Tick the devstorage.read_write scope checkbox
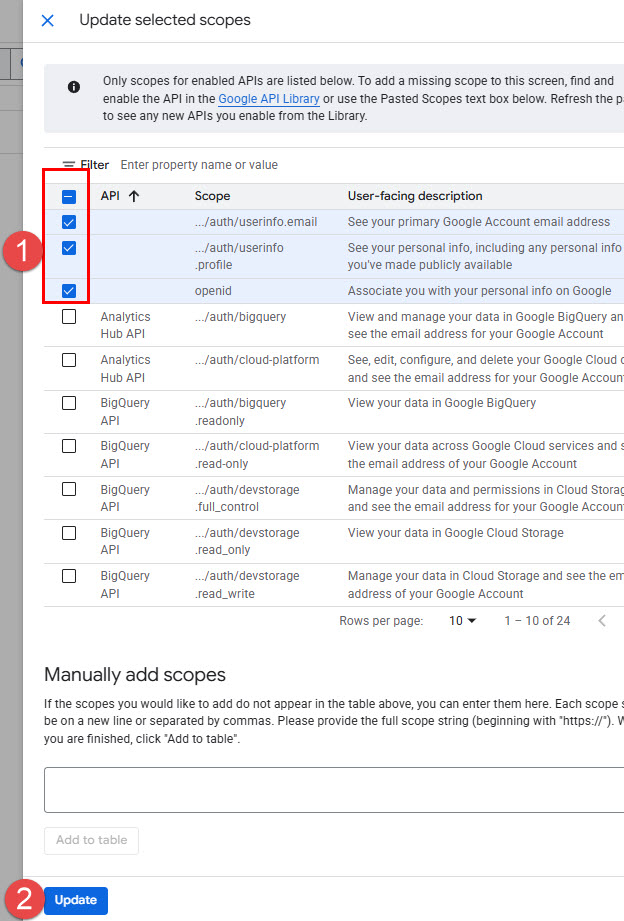This screenshot has width=624, height=921. click(69, 576)
